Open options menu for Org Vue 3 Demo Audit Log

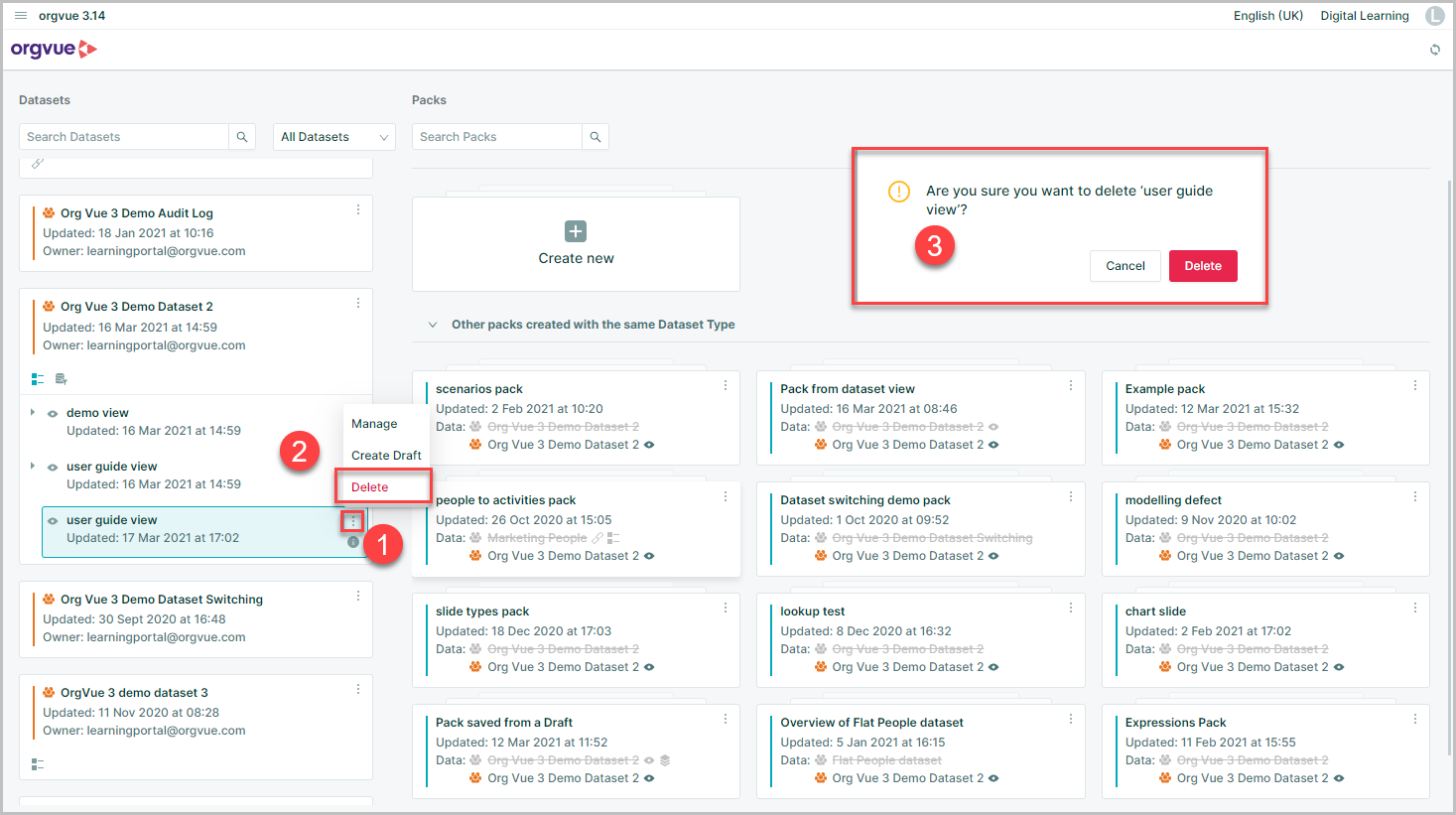[x=358, y=209]
